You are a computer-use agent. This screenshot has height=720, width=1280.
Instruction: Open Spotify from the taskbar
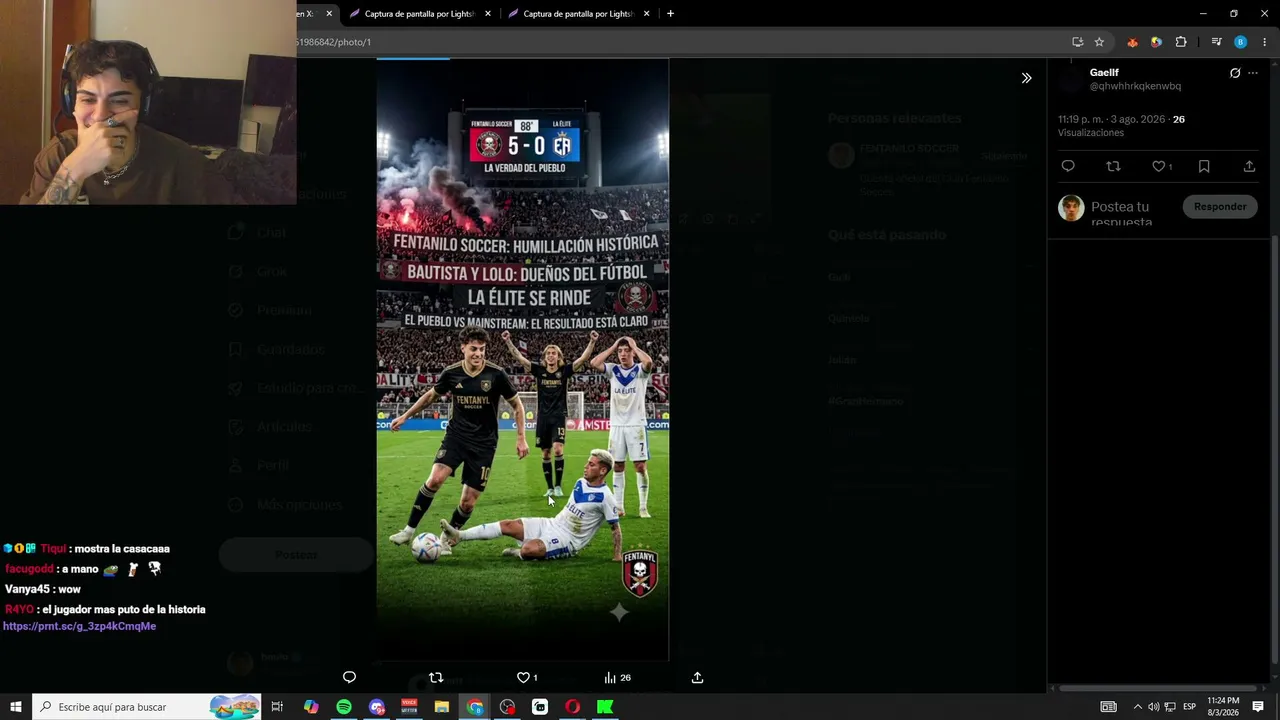tap(344, 707)
